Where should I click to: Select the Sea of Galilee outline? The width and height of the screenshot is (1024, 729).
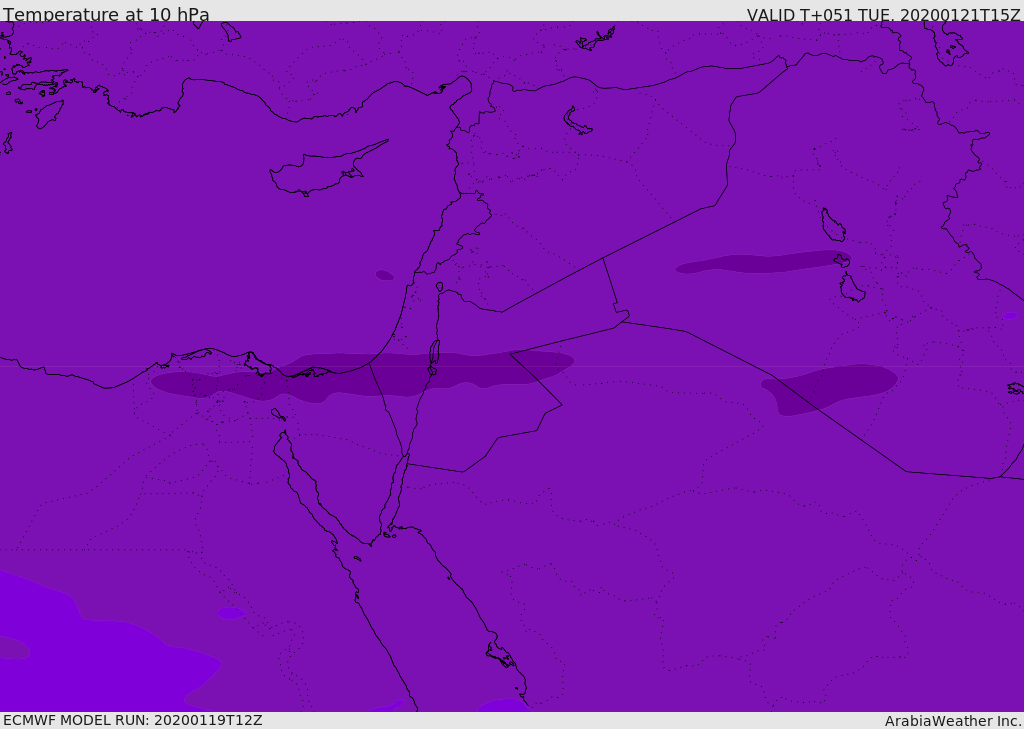click(439, 287)
